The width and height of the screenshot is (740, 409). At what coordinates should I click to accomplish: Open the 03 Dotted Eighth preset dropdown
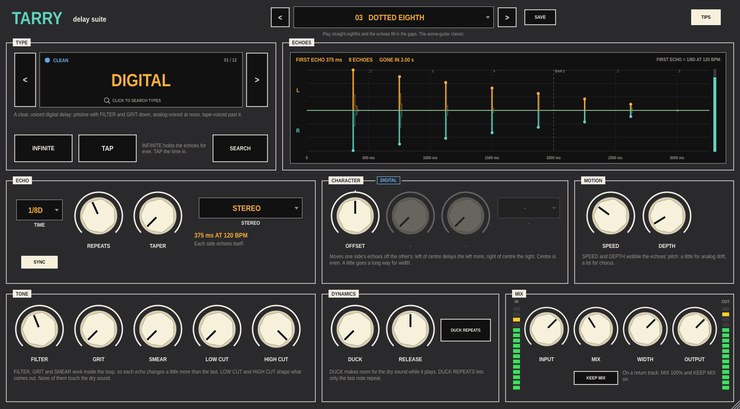click(394, 17)
